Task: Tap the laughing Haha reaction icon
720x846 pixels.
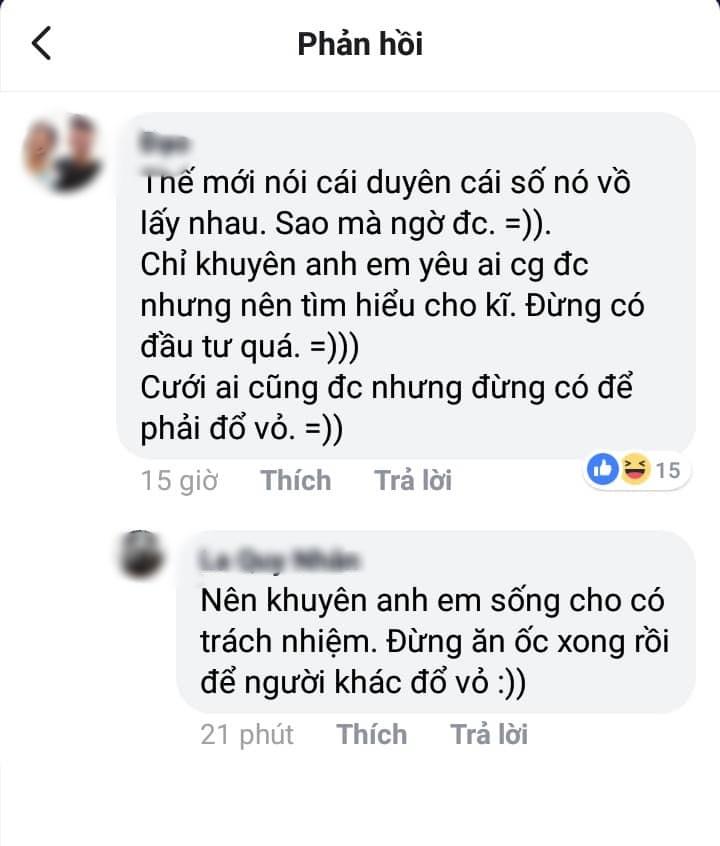Action: click(x=635, y=469)
